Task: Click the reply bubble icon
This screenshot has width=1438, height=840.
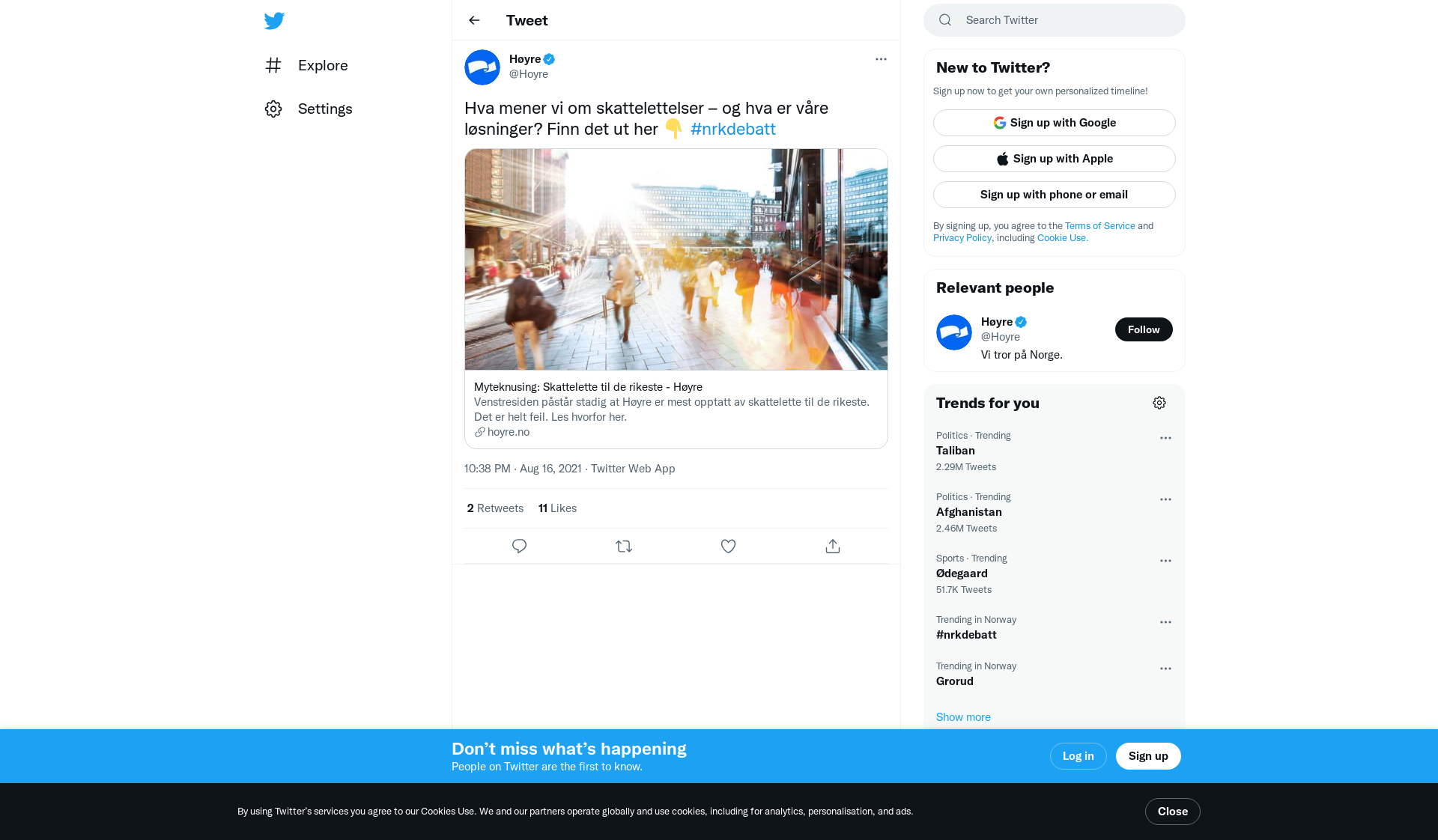Action: [x=519, y=547]
